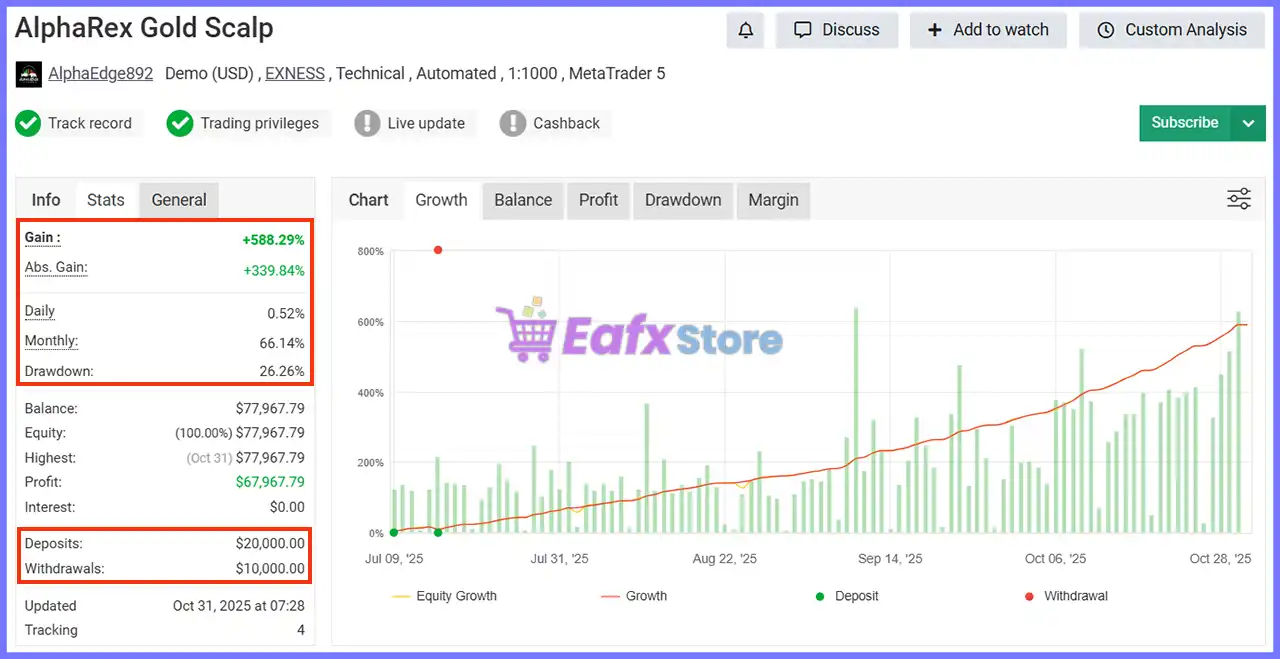Click the Daily label

click(40, 312)
